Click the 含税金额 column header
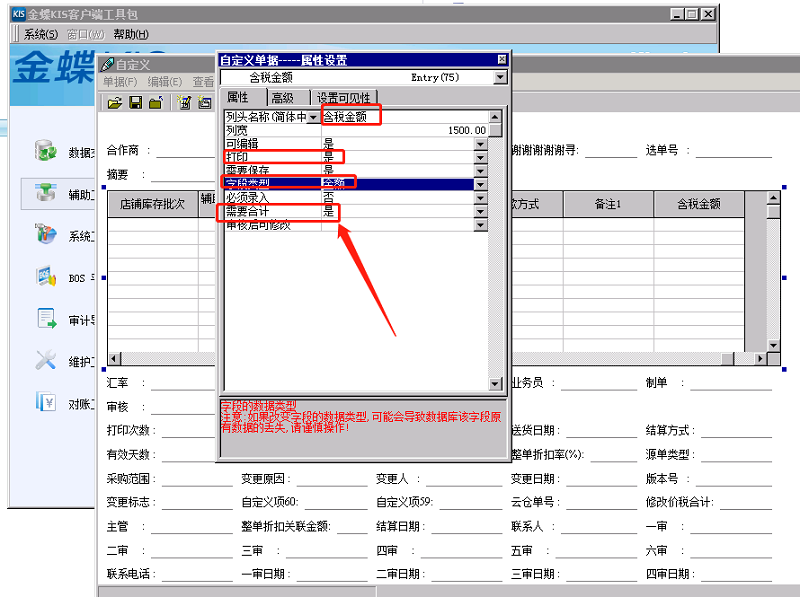The height and width of the screenshot is (597, 800). [699, 204]
